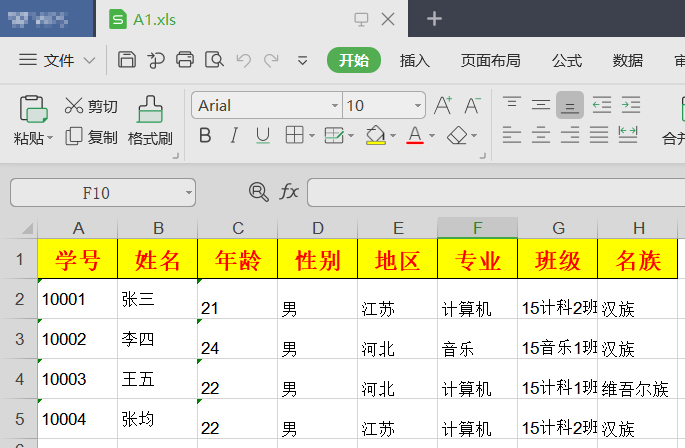Click the Paste clipboard icon
This screenshot has height=448, width=685.
click(33, 108)
